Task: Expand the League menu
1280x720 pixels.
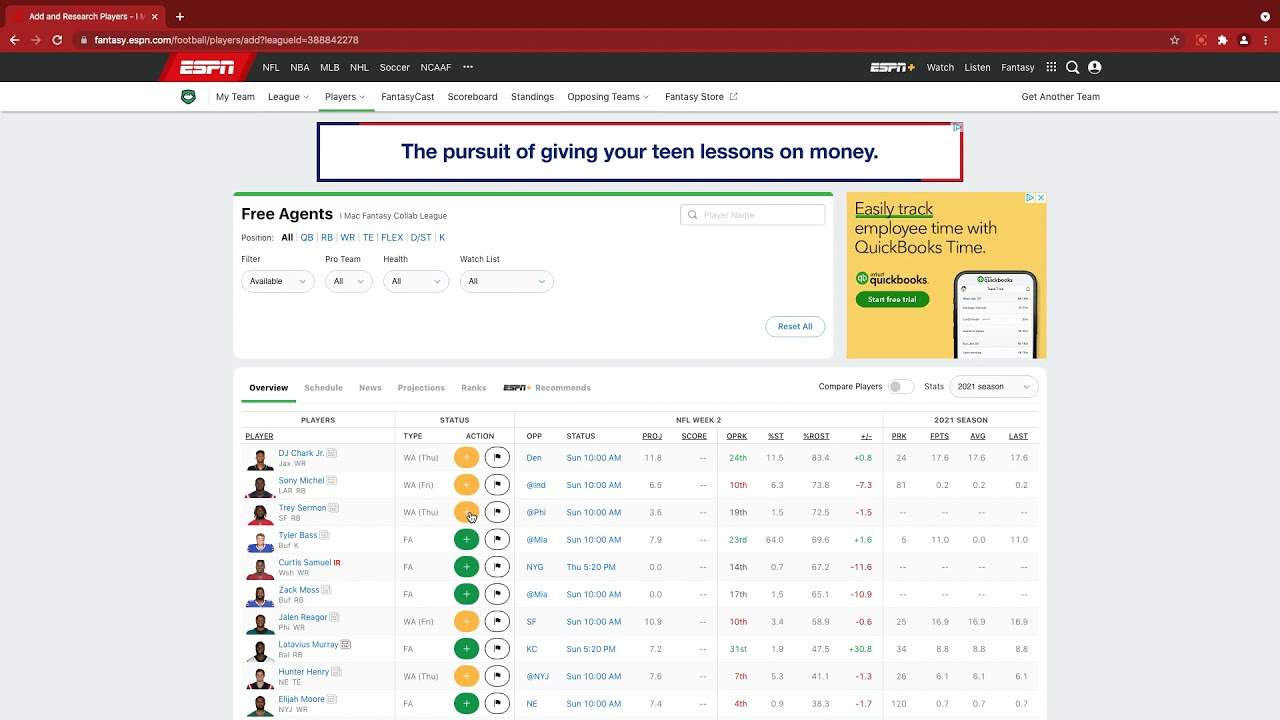Action: (x=288, y=97)
